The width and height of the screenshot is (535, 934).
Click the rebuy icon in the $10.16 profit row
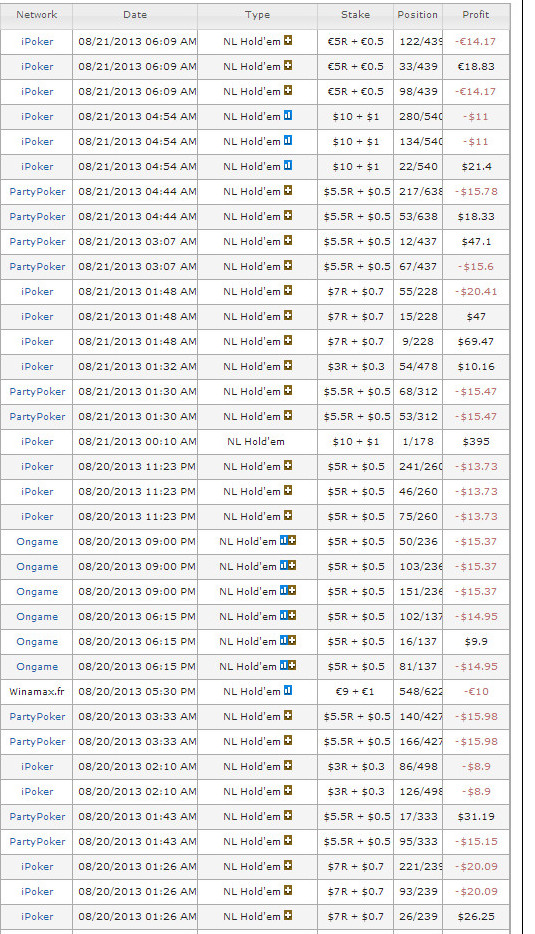pos(288,366)
